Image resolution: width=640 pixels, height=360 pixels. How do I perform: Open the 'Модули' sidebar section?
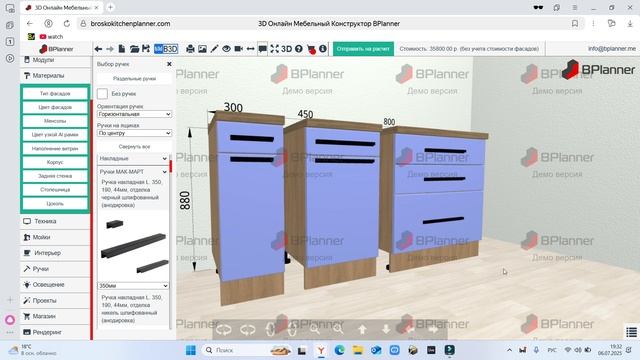pyautogui.click(x=55, y=60)
